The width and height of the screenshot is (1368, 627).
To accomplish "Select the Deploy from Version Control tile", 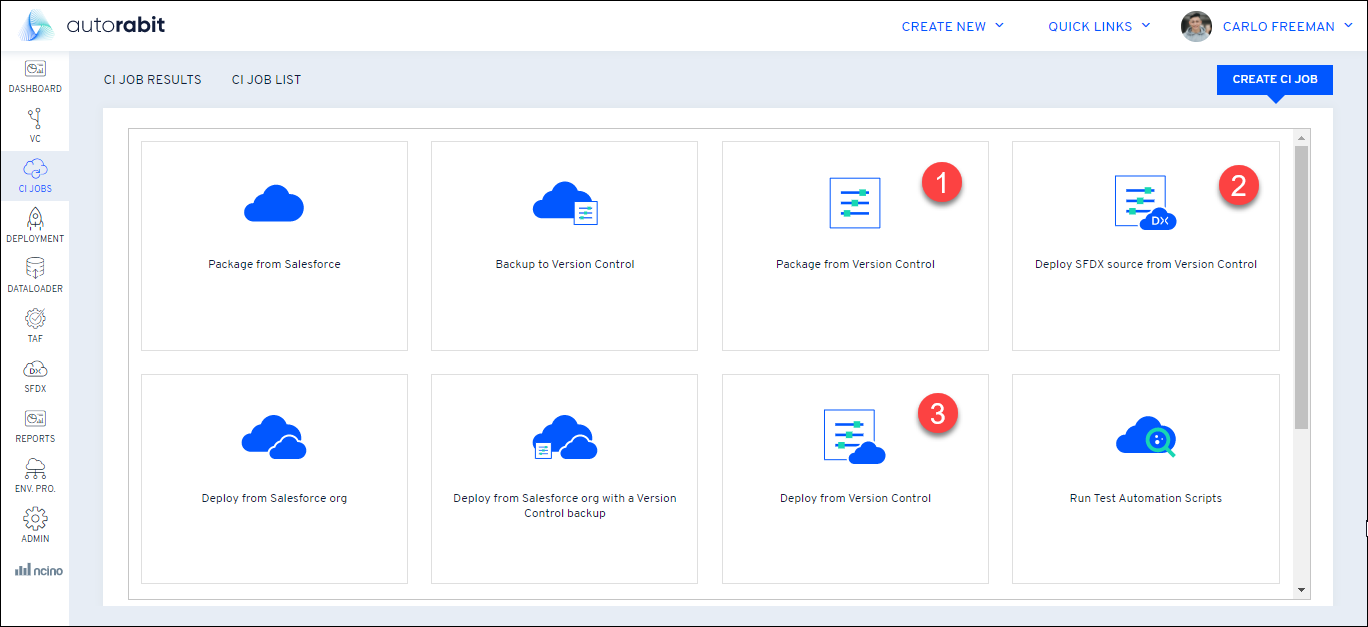I will pyautogui.click(x=855, y=478).
